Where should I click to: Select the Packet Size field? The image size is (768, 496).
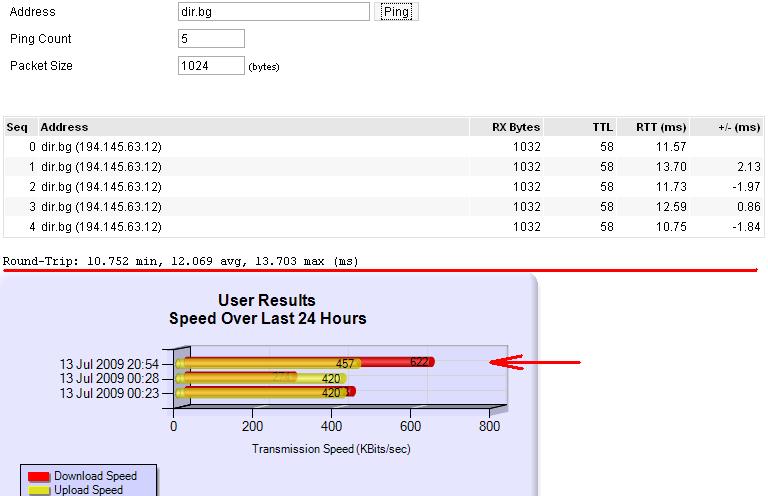pyautogui.click(x=211, y=66)
